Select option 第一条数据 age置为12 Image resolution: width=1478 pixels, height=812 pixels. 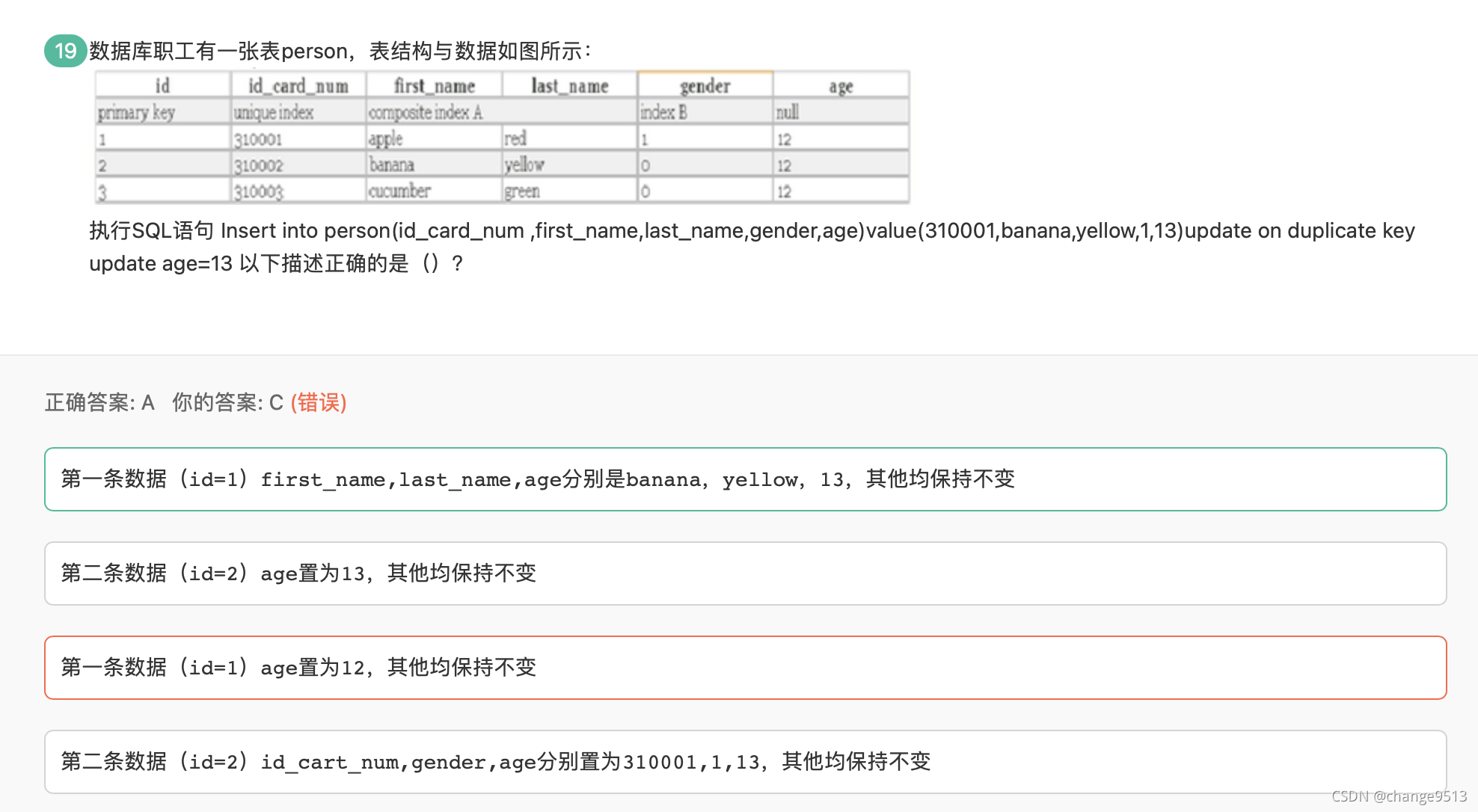[746, 668]
